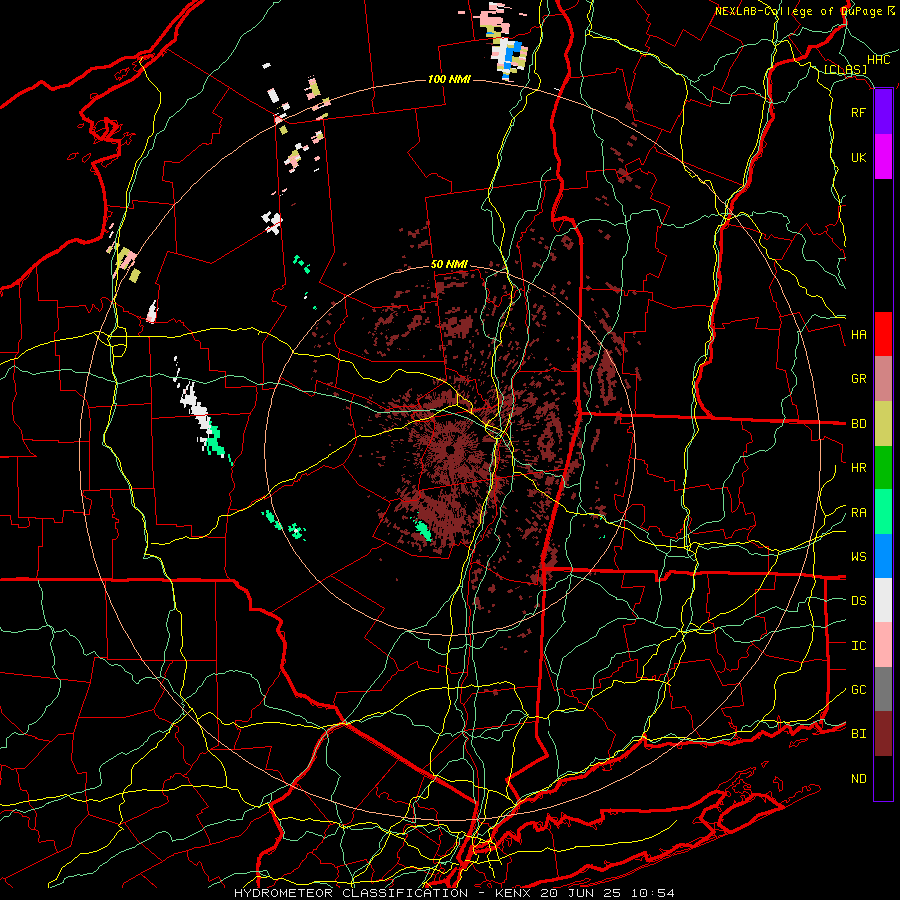Click the UK magenta legend swatch
The height and width of the screenshot is (900, 900).
pyautogui.click(x=883, y=157)
